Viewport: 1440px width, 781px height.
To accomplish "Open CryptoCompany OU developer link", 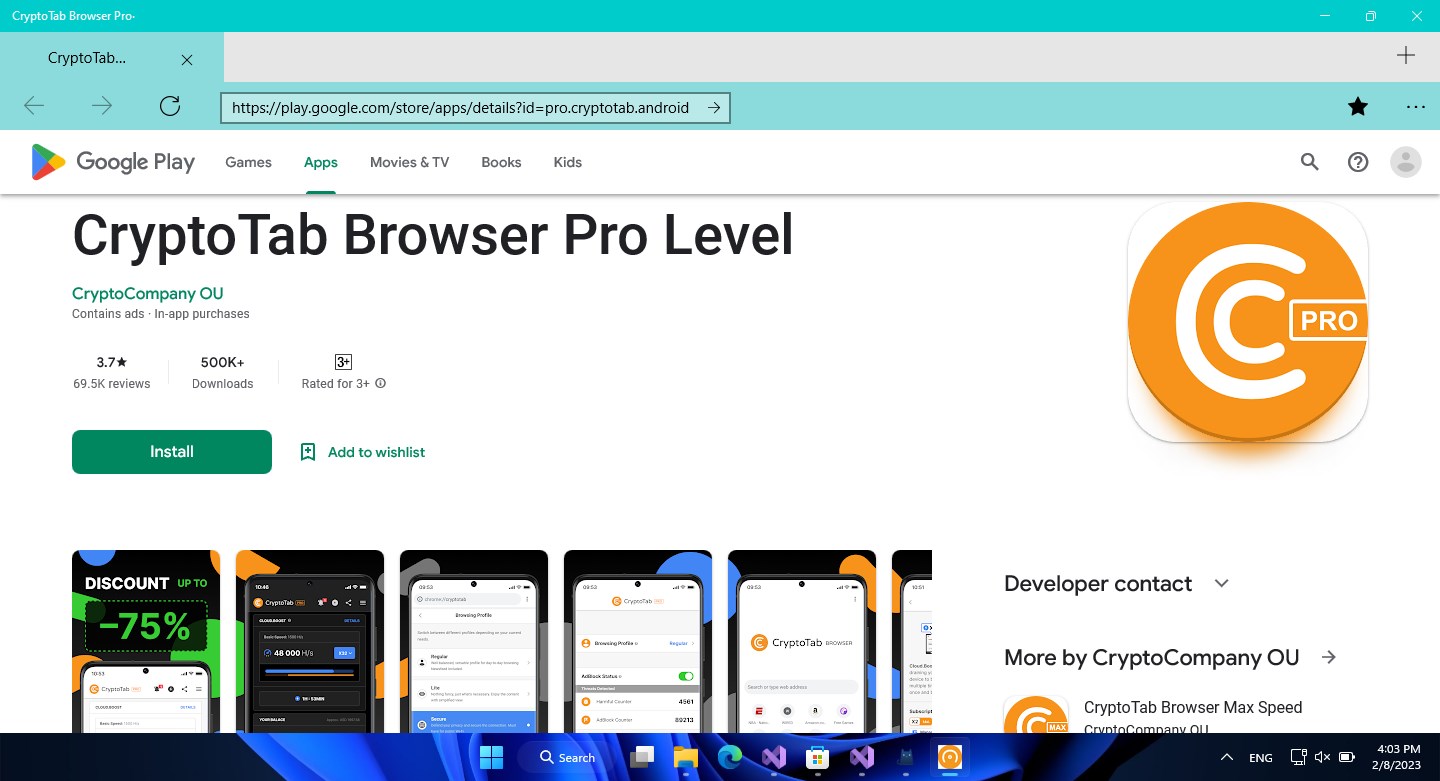I will tap(148, 293).
